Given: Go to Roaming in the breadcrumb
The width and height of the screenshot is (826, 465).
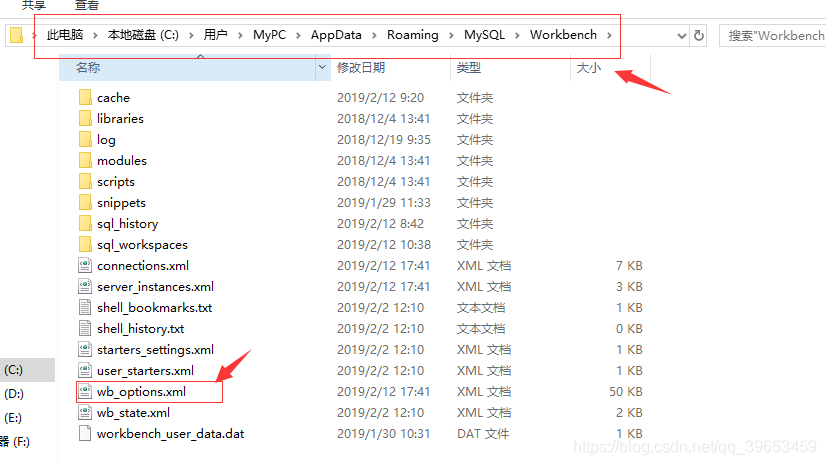Looking at the screenshot, I should click(412, 35).
